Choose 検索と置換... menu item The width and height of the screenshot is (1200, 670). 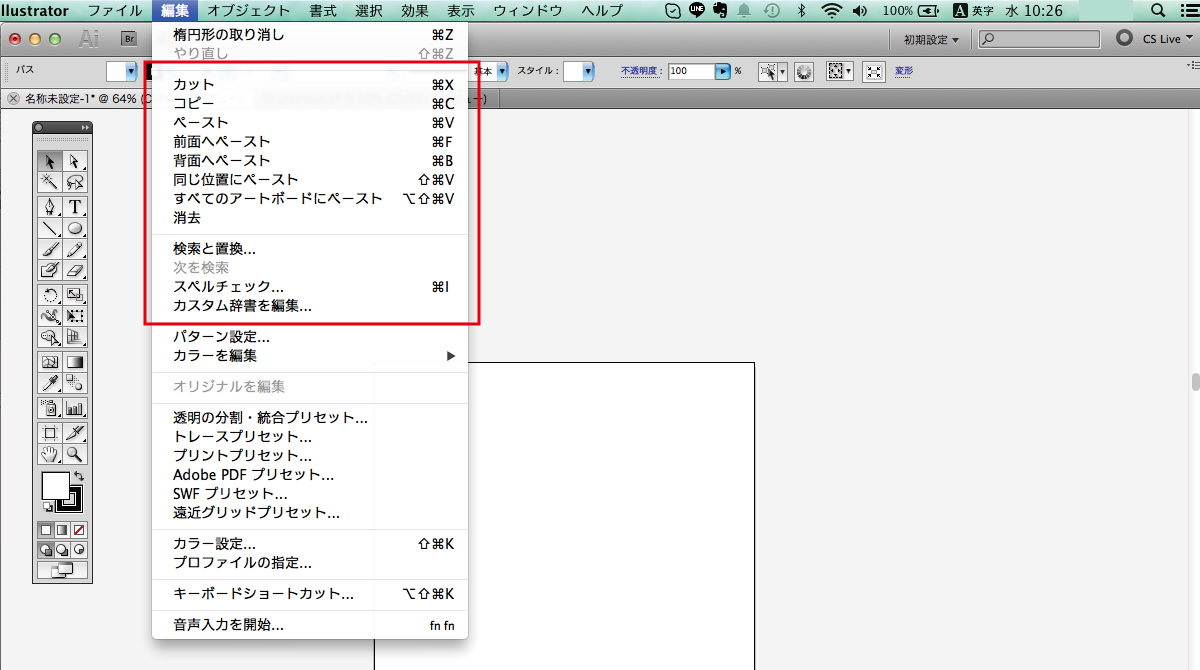310,249
